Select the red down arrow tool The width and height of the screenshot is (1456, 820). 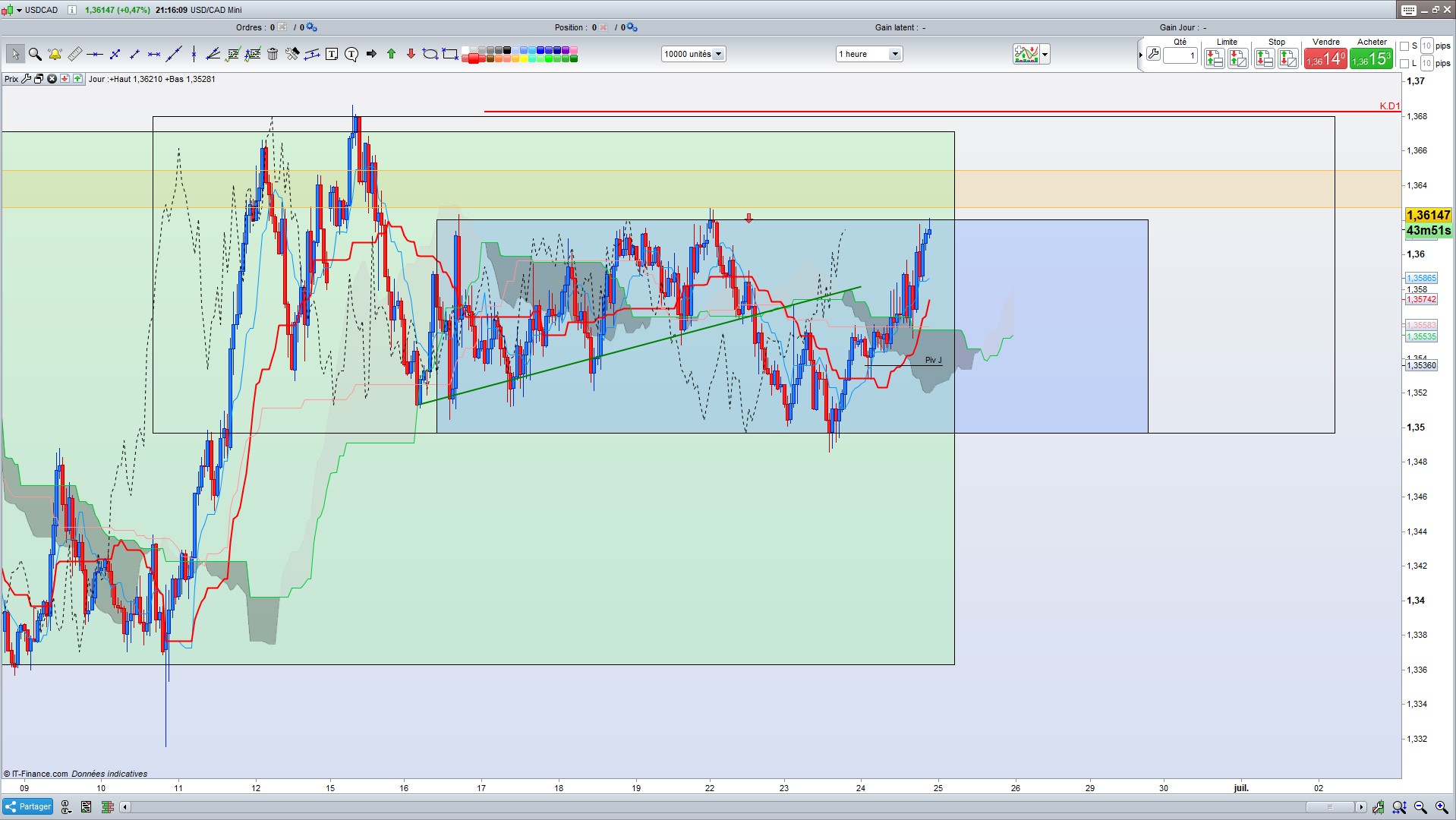tap(411, 54)
